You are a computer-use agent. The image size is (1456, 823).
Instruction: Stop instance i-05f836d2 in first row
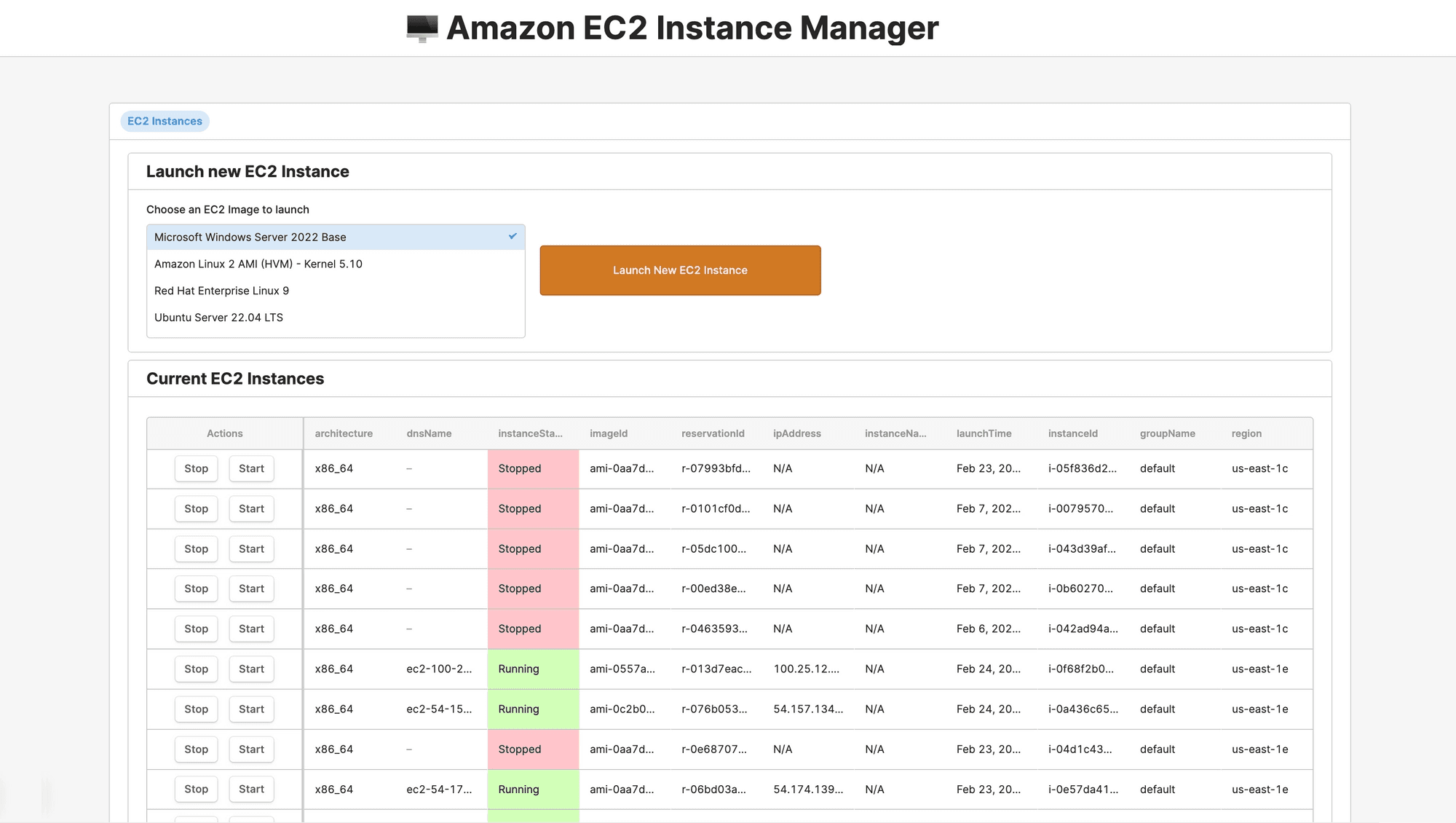pos(196,468)
